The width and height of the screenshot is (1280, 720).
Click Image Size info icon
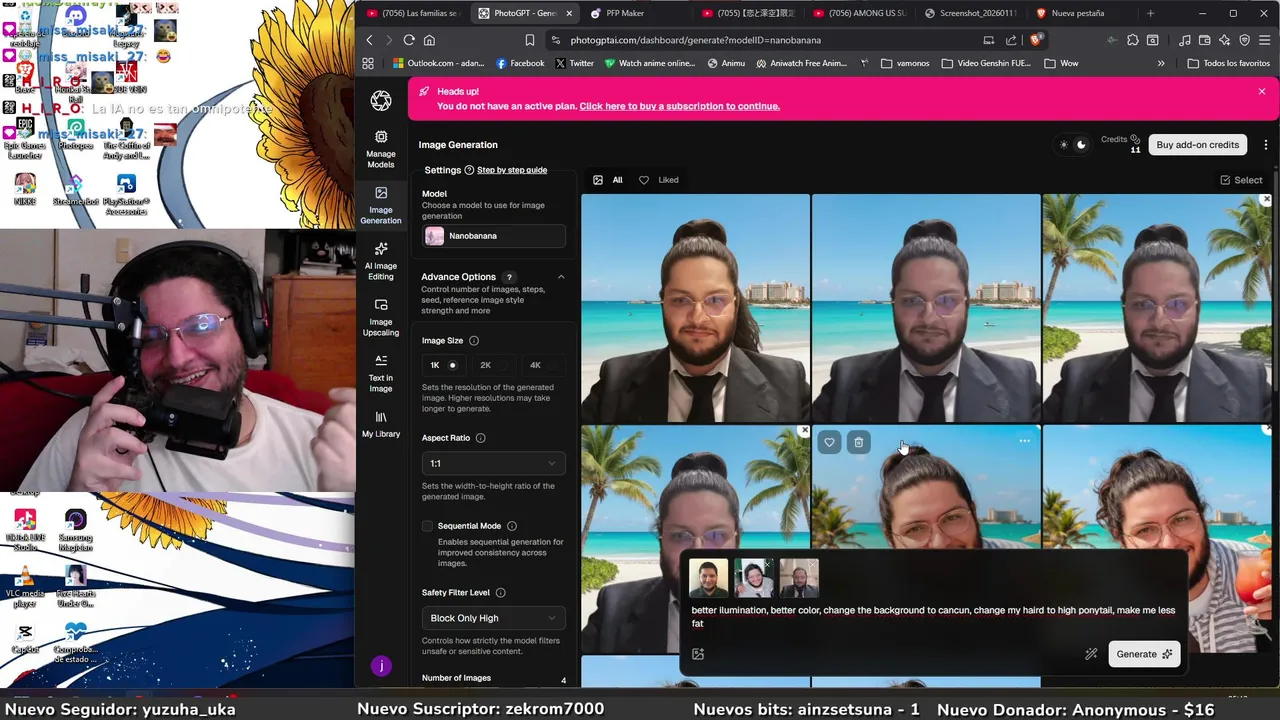(474, 341)
